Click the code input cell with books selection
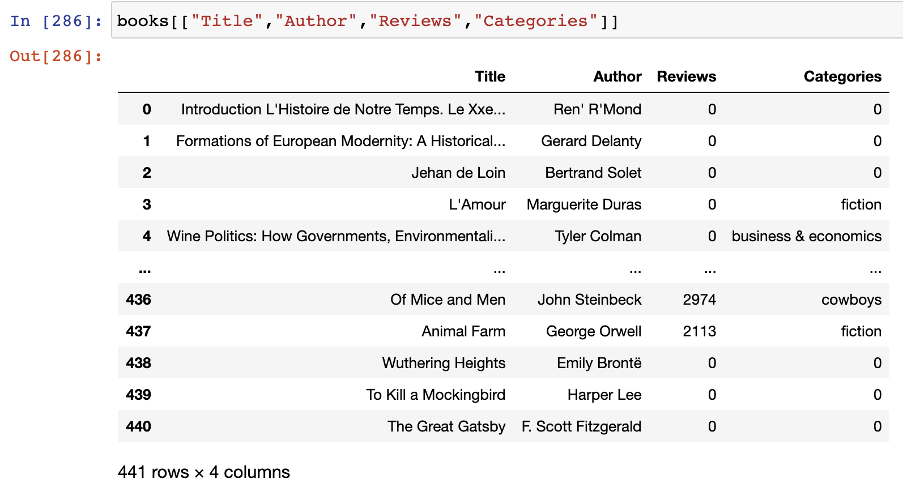The width and height of the screenshot is (904, 488). 507,21
